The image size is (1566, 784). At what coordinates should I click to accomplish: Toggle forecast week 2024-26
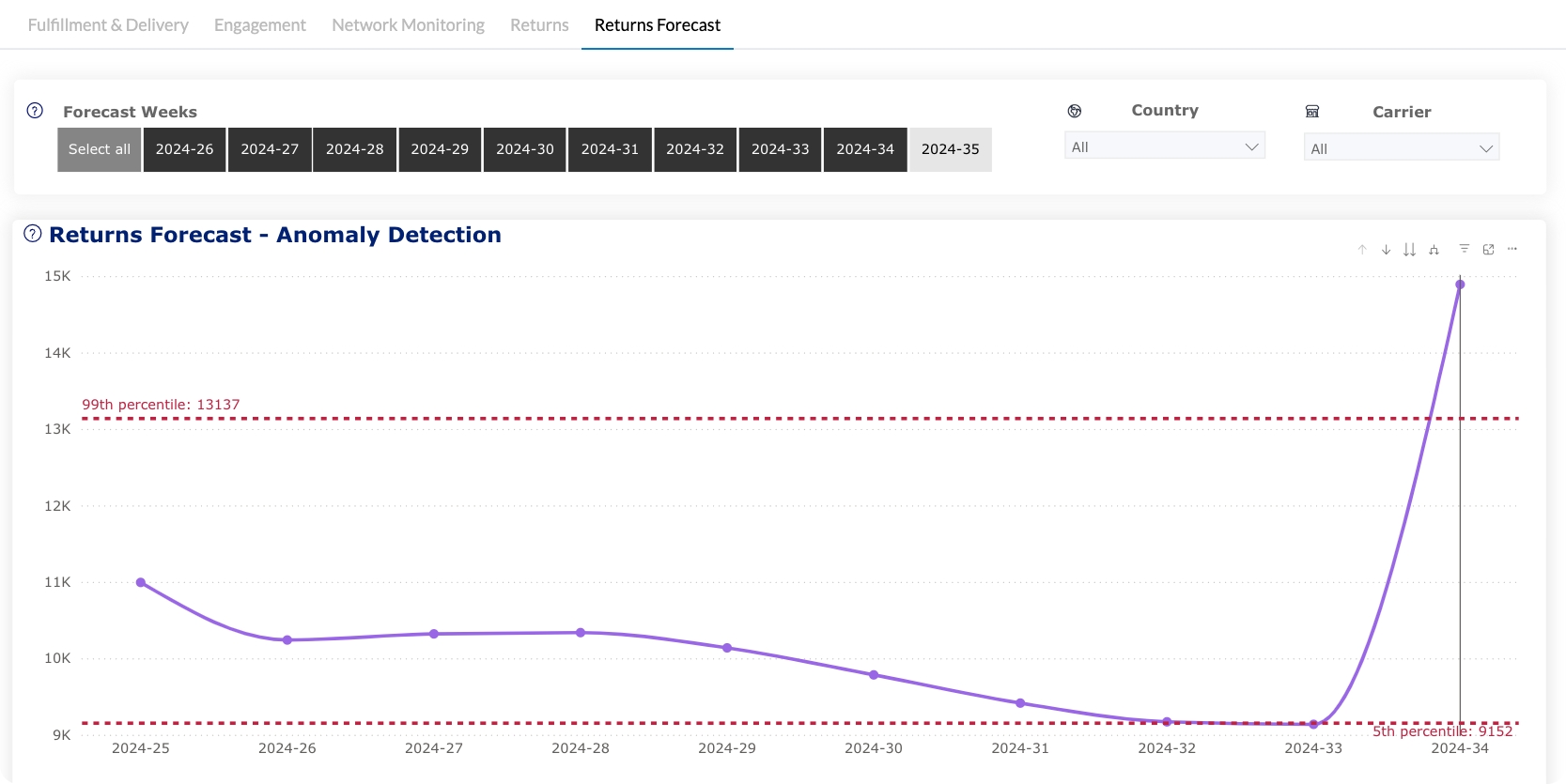point(184,149)
